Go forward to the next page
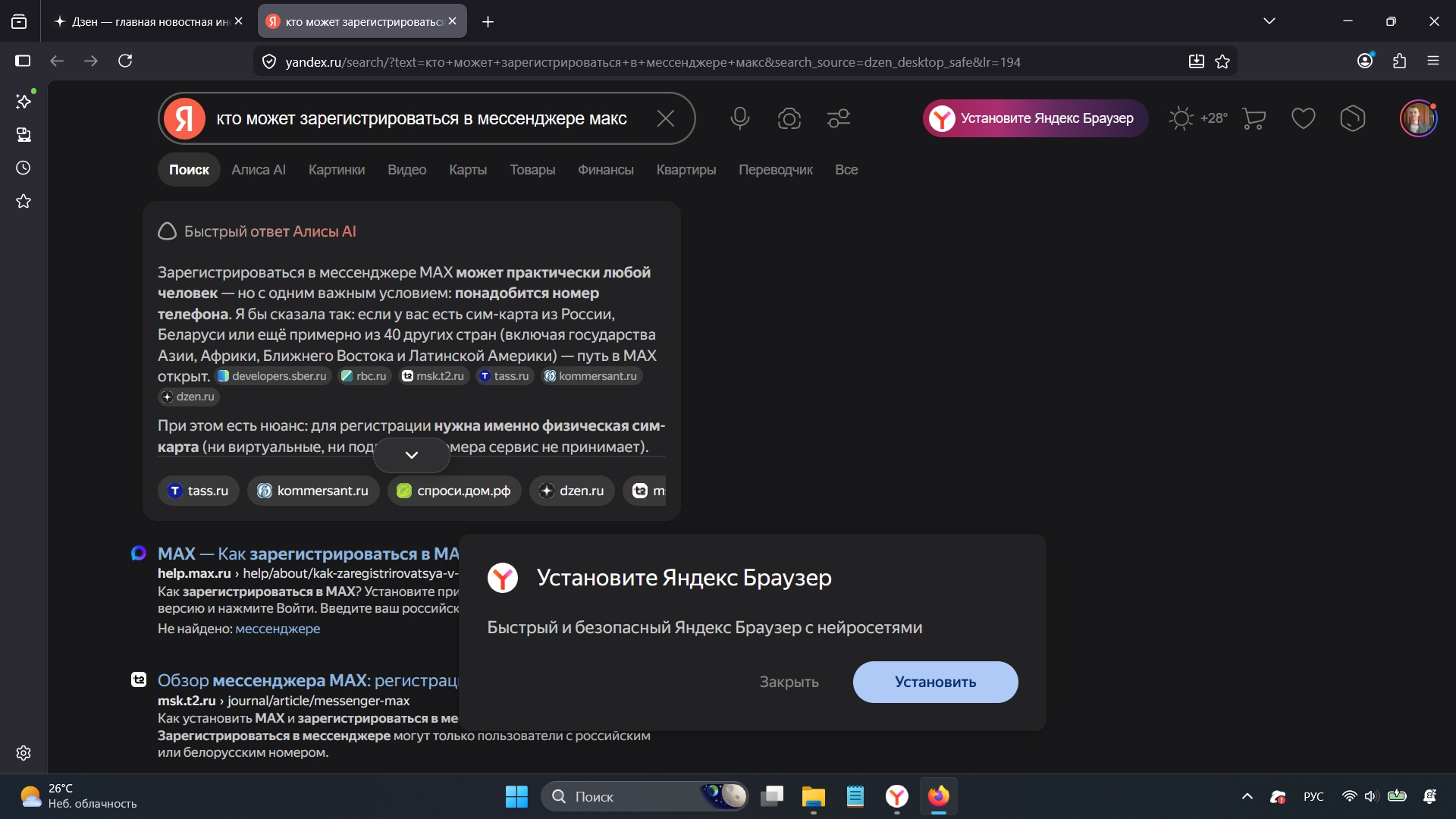The height and width of the screenshot is (819, 1456). (x=91, y=61)
